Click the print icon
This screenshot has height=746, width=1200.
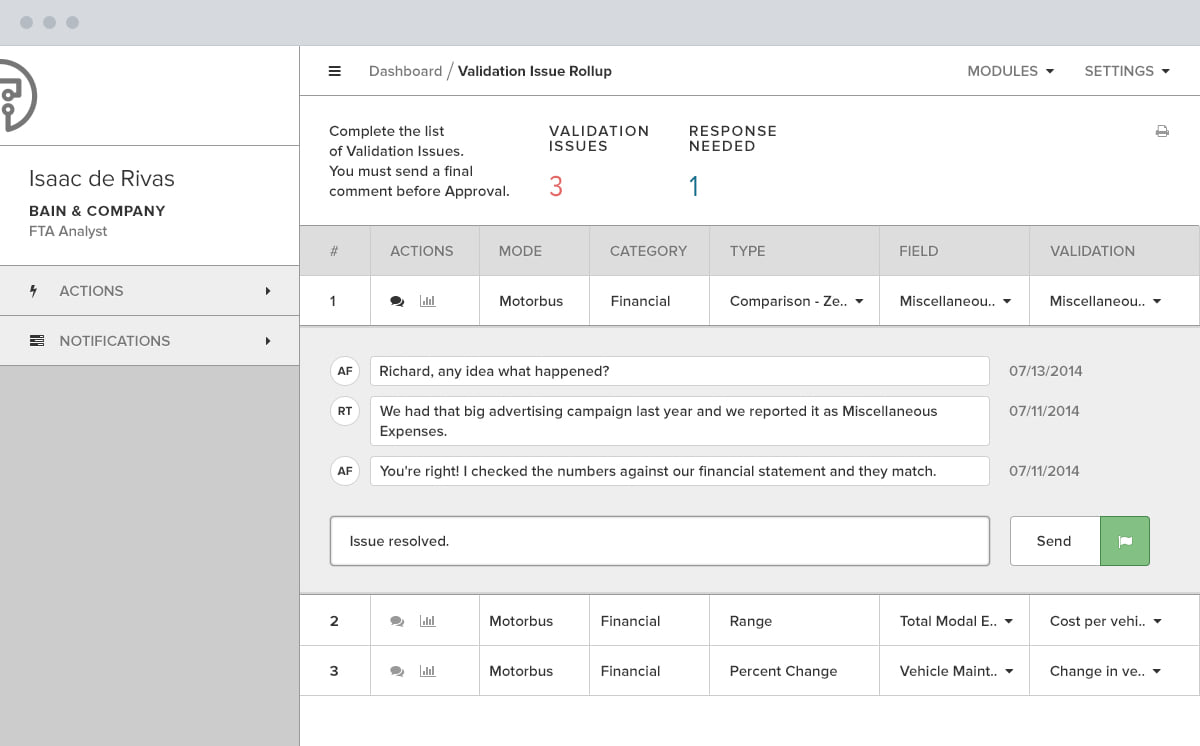[1162, 131]
